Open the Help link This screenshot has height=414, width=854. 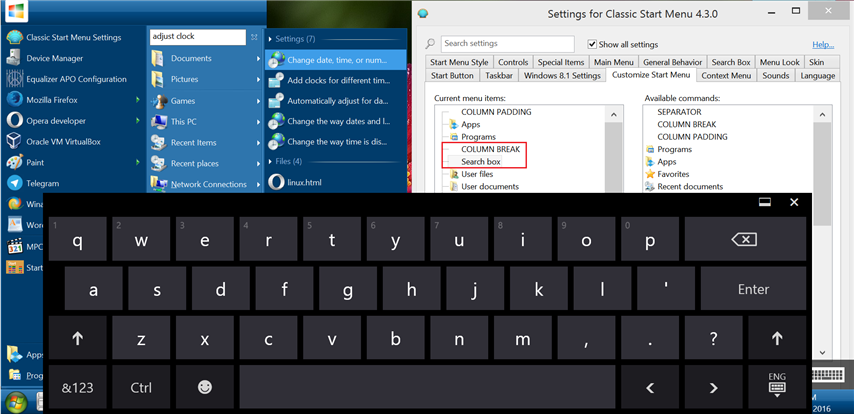click(823, 45)
